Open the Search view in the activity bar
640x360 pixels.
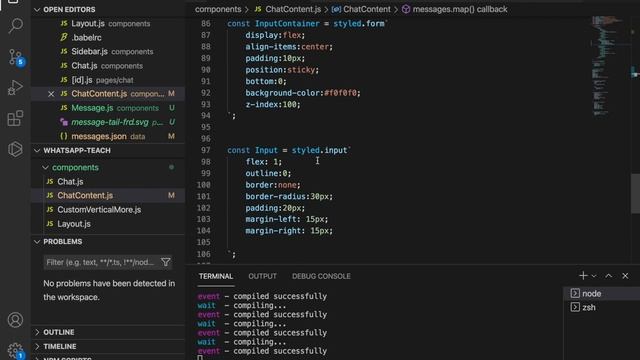click(15, 26)
